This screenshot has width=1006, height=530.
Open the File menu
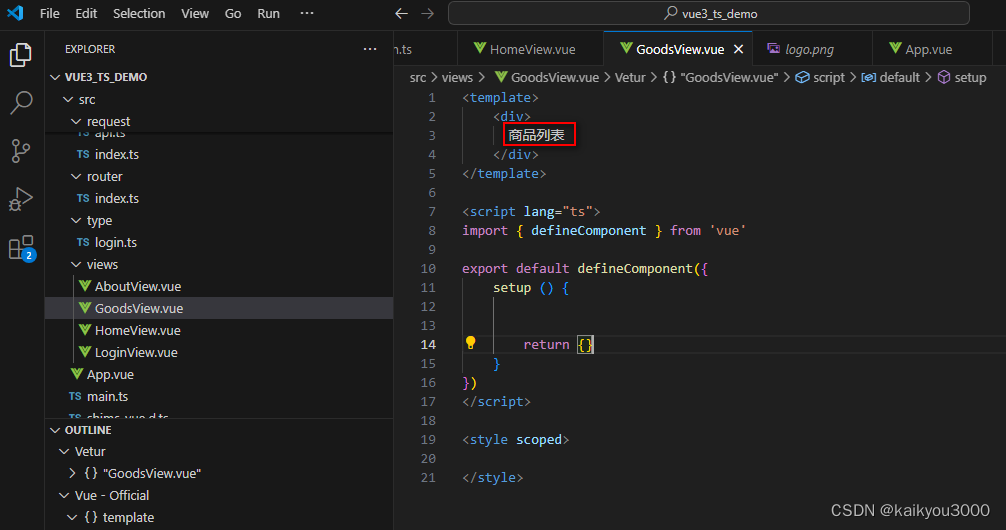49,13
